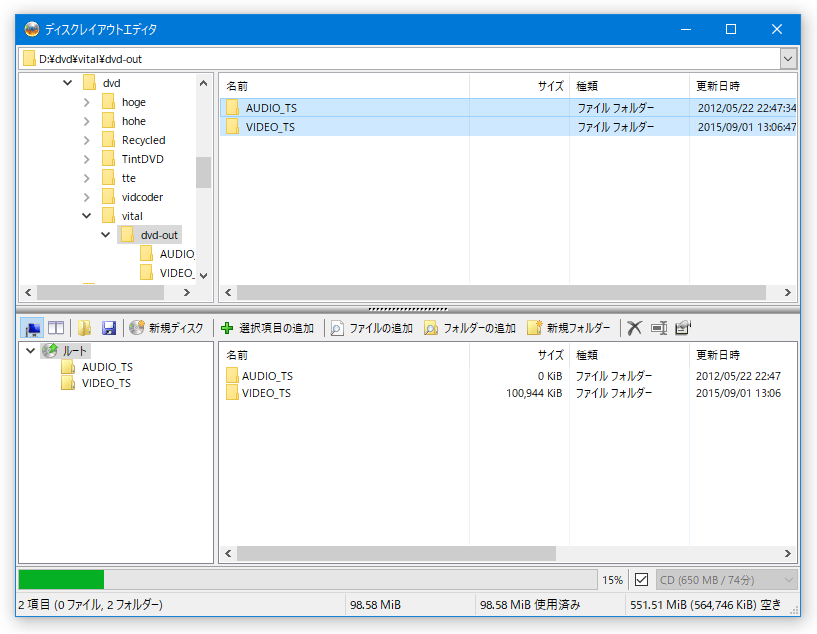
Task: Expand the tte folder
Action: [86, 178]
